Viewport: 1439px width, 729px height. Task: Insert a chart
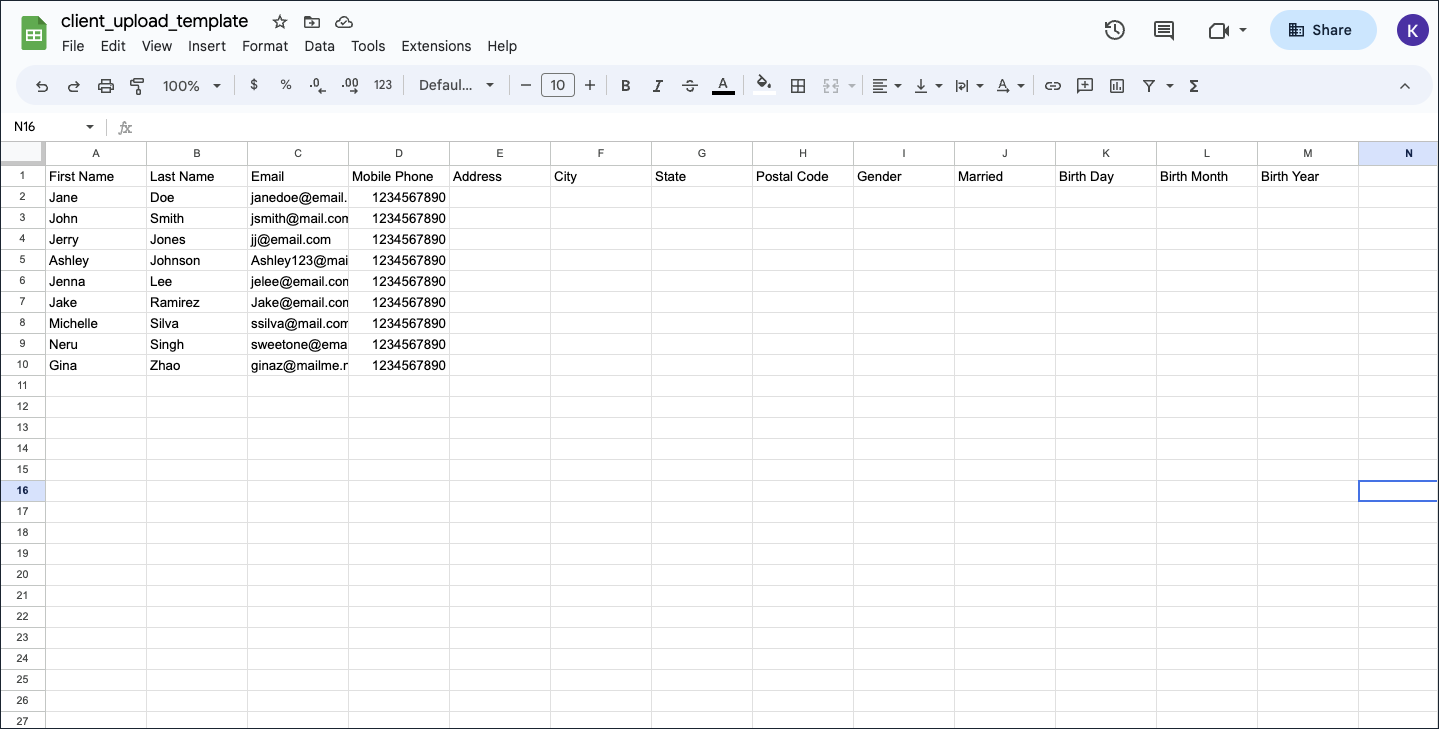(x=1116, y=86)
